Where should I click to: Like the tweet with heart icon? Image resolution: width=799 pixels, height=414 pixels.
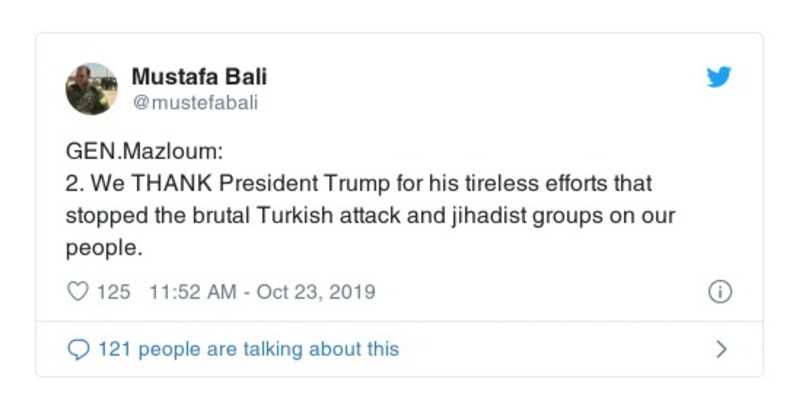click(x=77, y=292)
